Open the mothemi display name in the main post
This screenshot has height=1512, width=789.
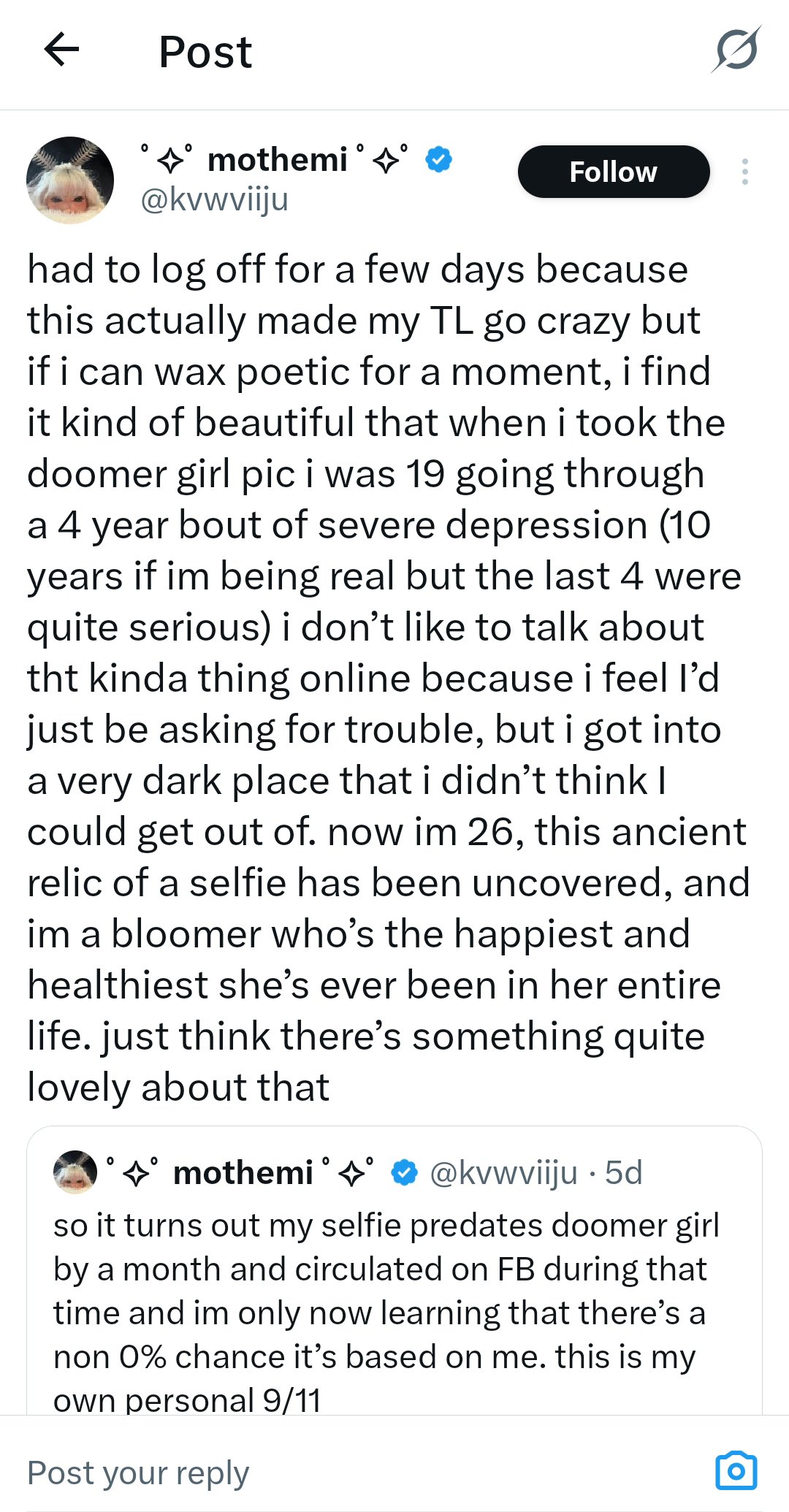[277, 159]
